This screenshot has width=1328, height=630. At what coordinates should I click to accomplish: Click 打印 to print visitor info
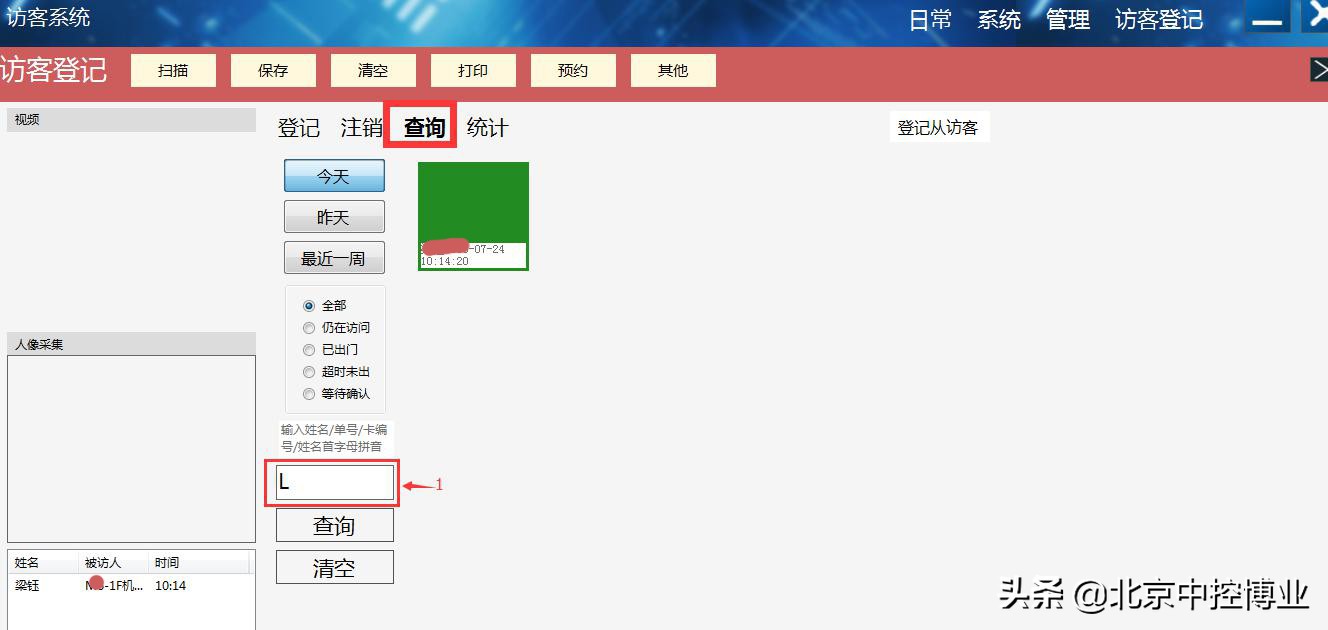coord(473,70)
